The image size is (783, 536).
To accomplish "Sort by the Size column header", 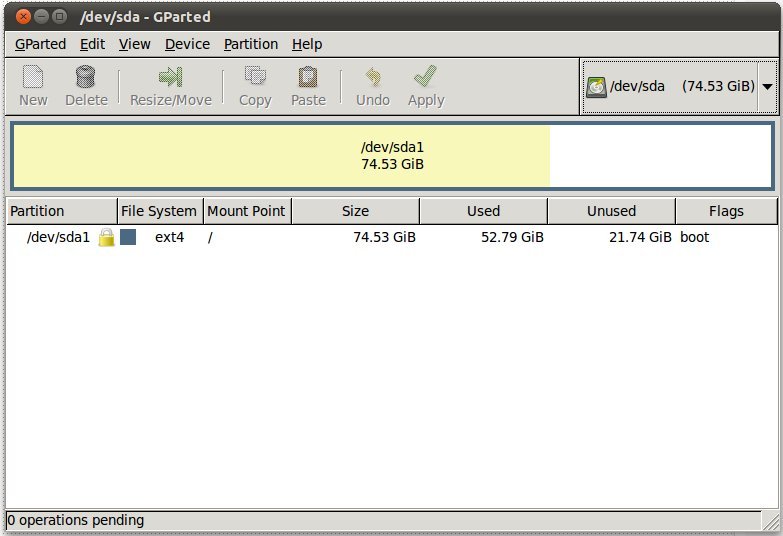I will click(356, 211).
